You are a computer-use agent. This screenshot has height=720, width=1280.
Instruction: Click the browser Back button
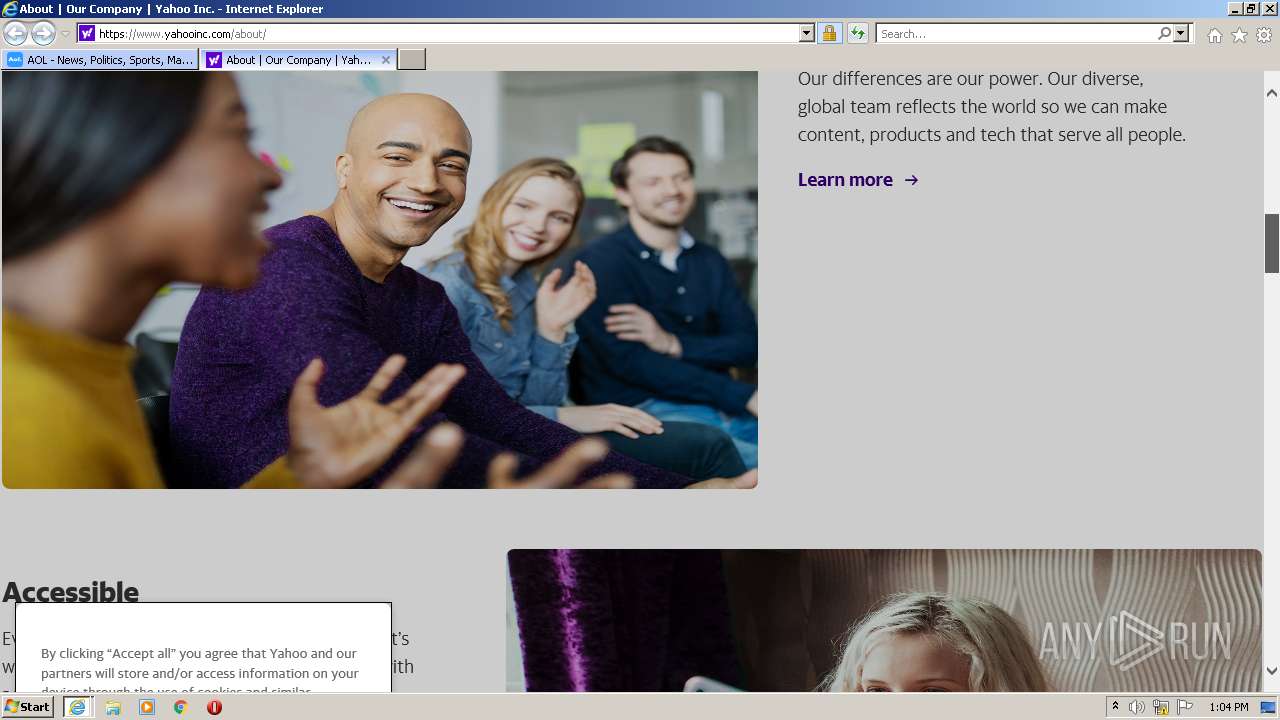coord(16,33)
